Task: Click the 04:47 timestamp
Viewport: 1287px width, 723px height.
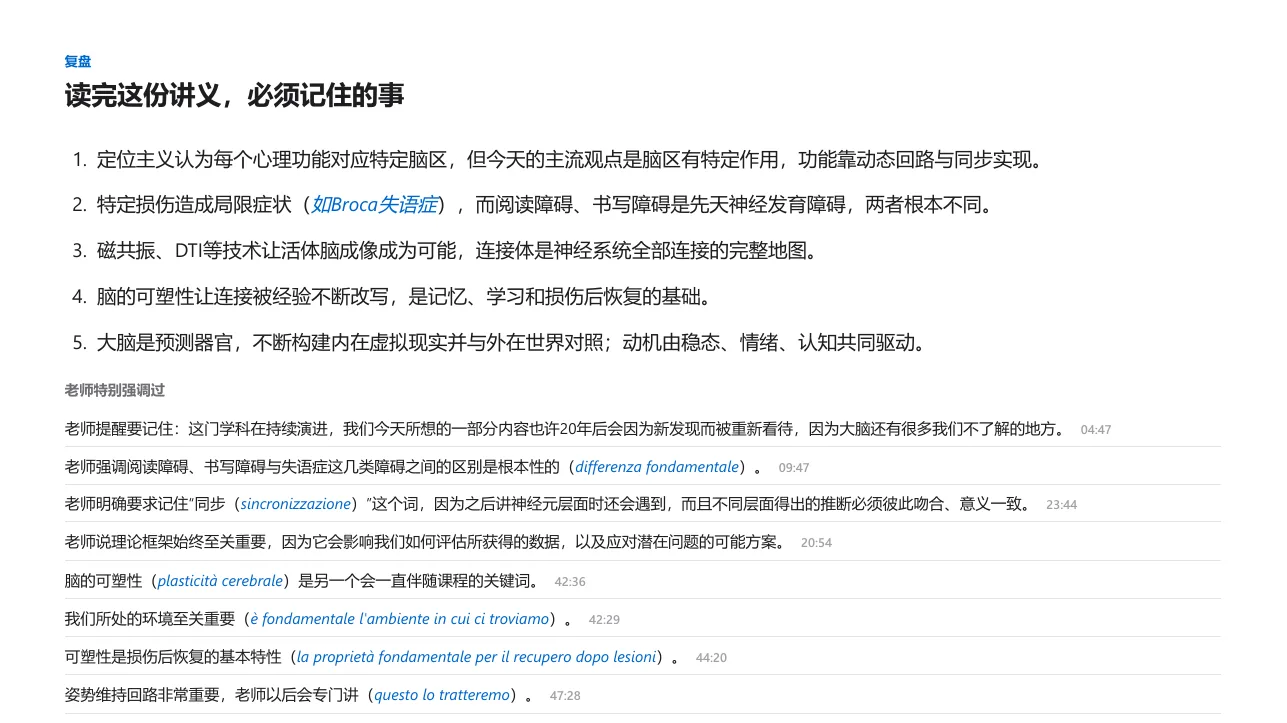Action: coord(1095,430)
